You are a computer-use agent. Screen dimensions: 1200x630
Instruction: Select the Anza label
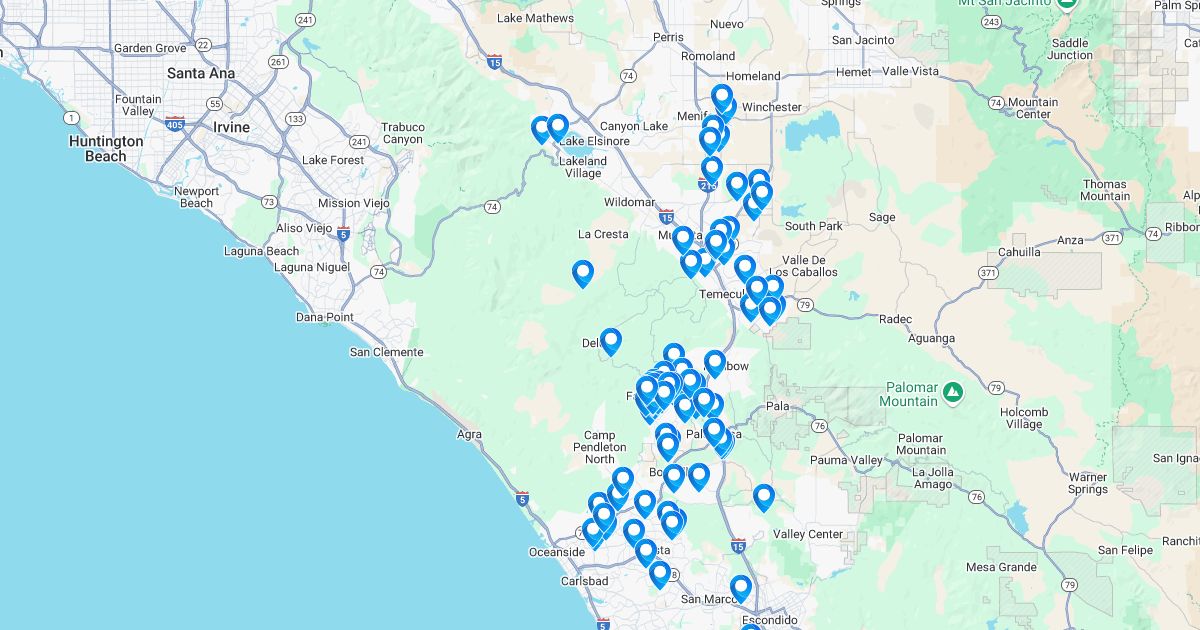pyautogui.click(x=1070, y=240)
